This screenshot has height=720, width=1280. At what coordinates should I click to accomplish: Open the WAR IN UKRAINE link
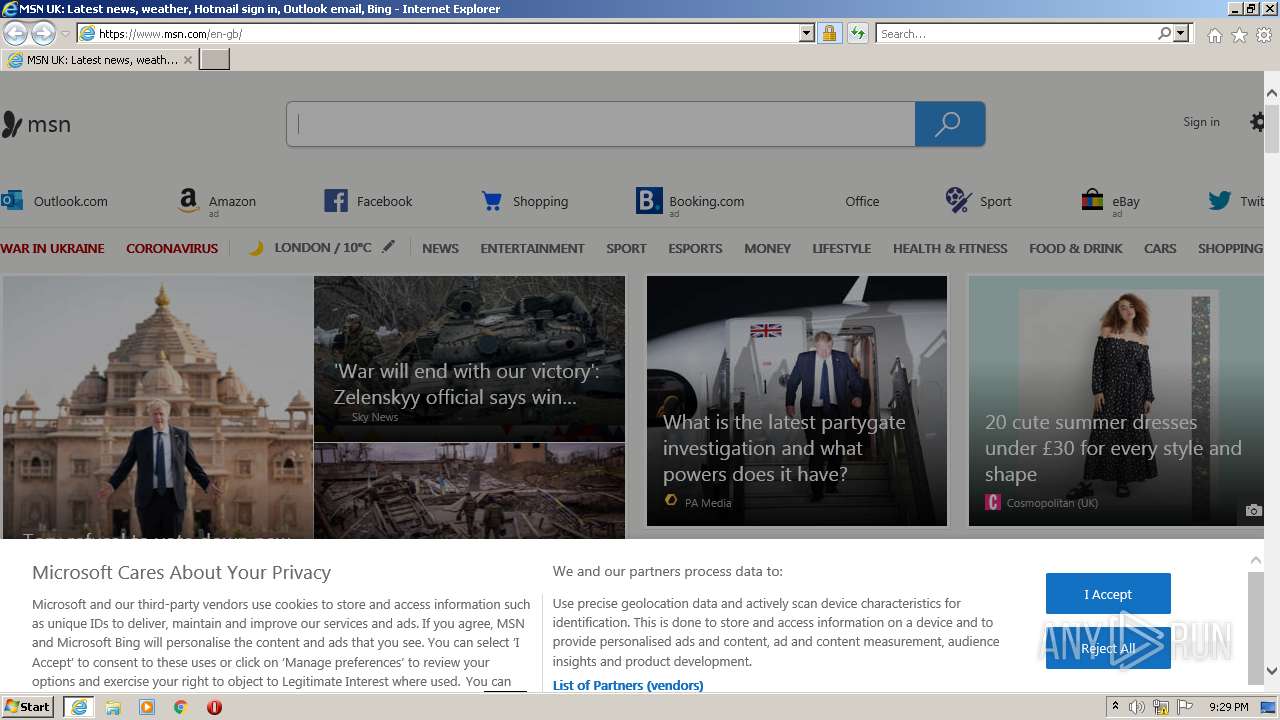pos(52,248)
